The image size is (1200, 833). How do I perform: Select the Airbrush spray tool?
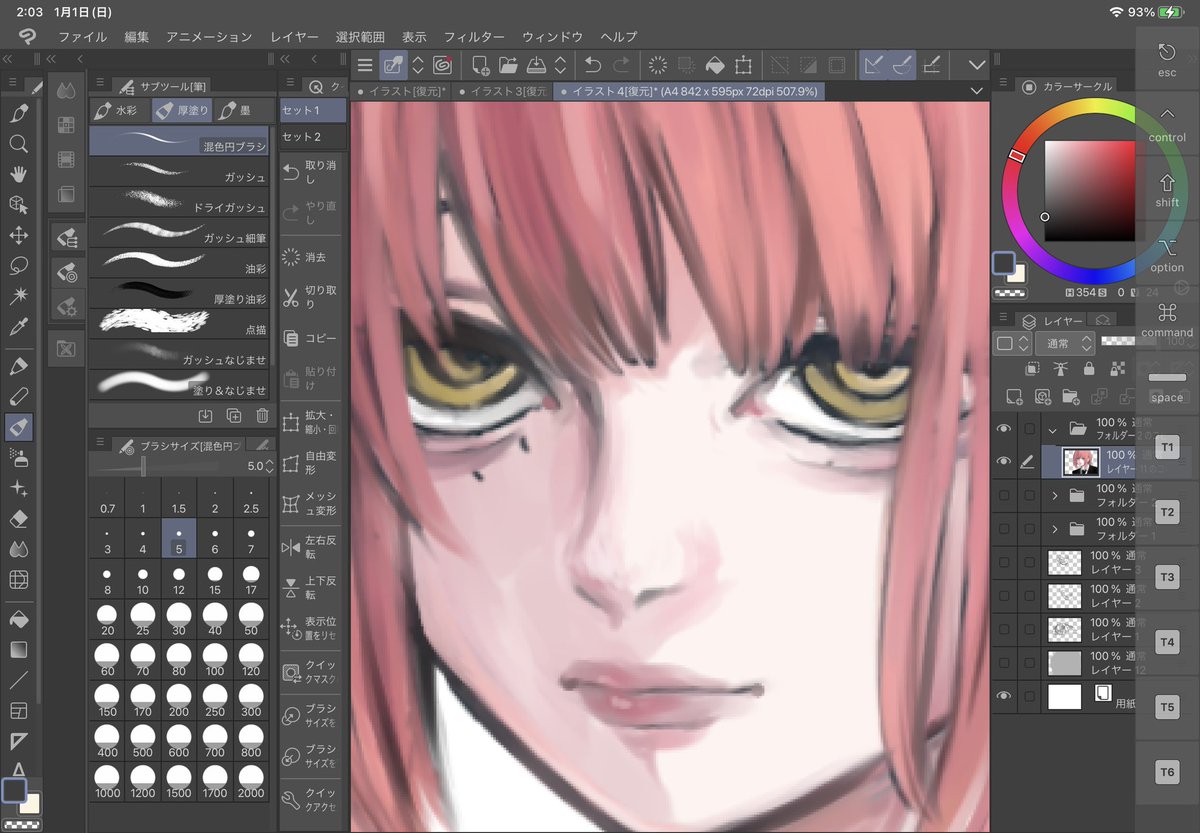18,458
